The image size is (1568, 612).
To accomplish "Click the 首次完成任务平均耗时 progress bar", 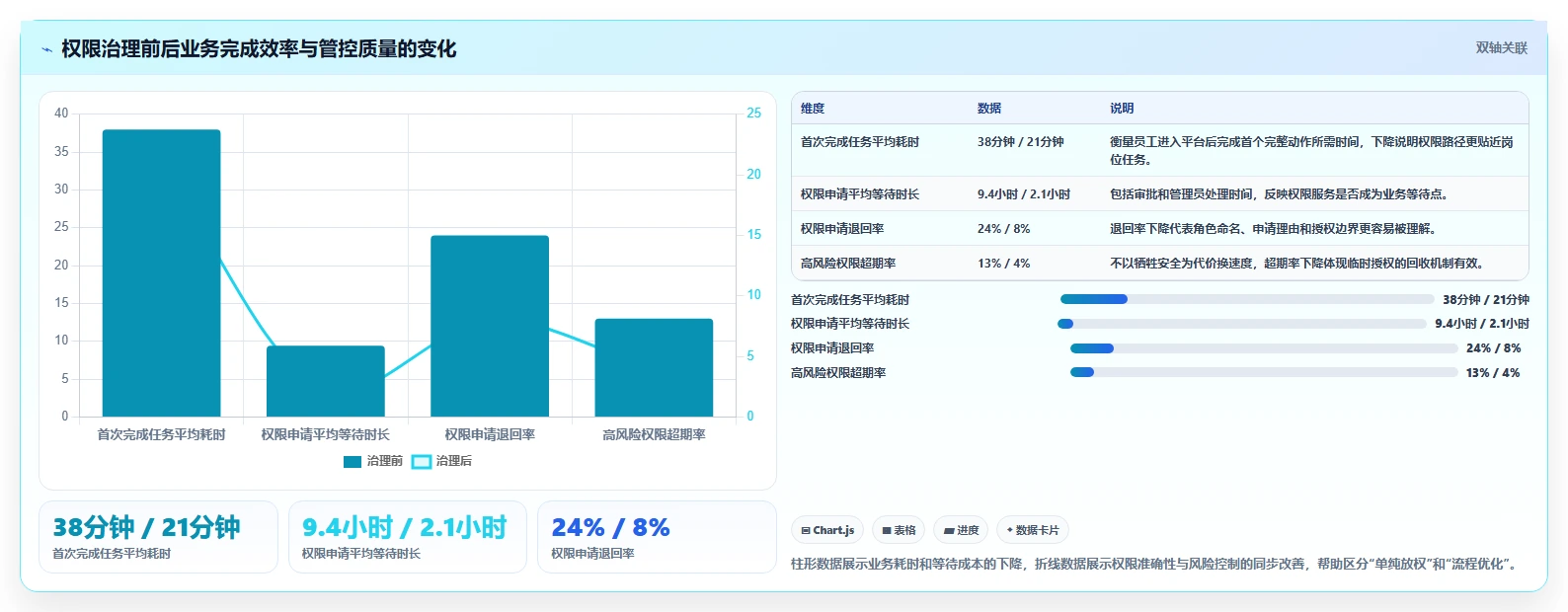I will click(x=1247, y=299).
